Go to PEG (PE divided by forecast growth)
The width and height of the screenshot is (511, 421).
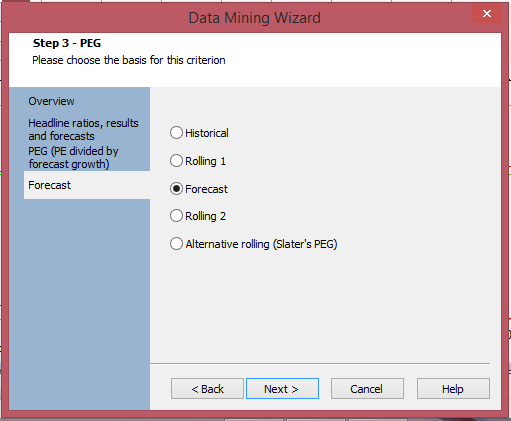click(x=73, y=157)
